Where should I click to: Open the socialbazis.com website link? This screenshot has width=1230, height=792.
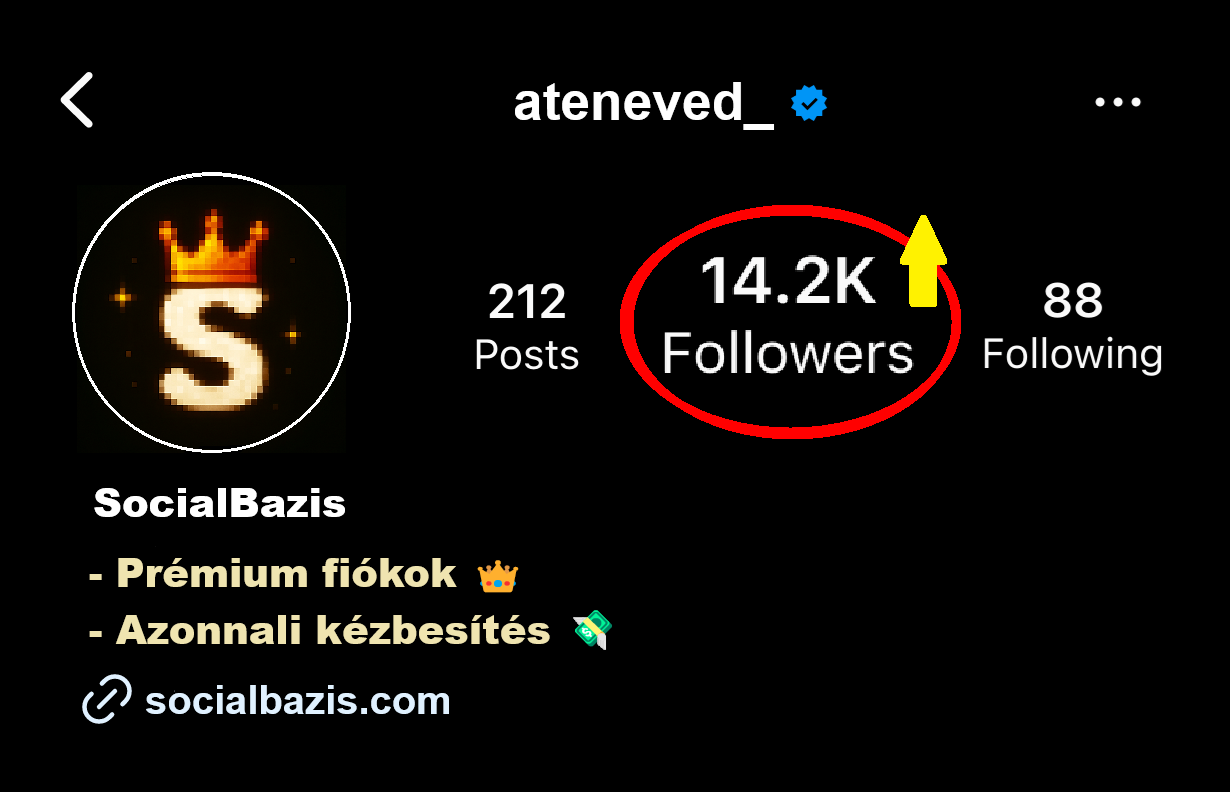tap(297, 700)
